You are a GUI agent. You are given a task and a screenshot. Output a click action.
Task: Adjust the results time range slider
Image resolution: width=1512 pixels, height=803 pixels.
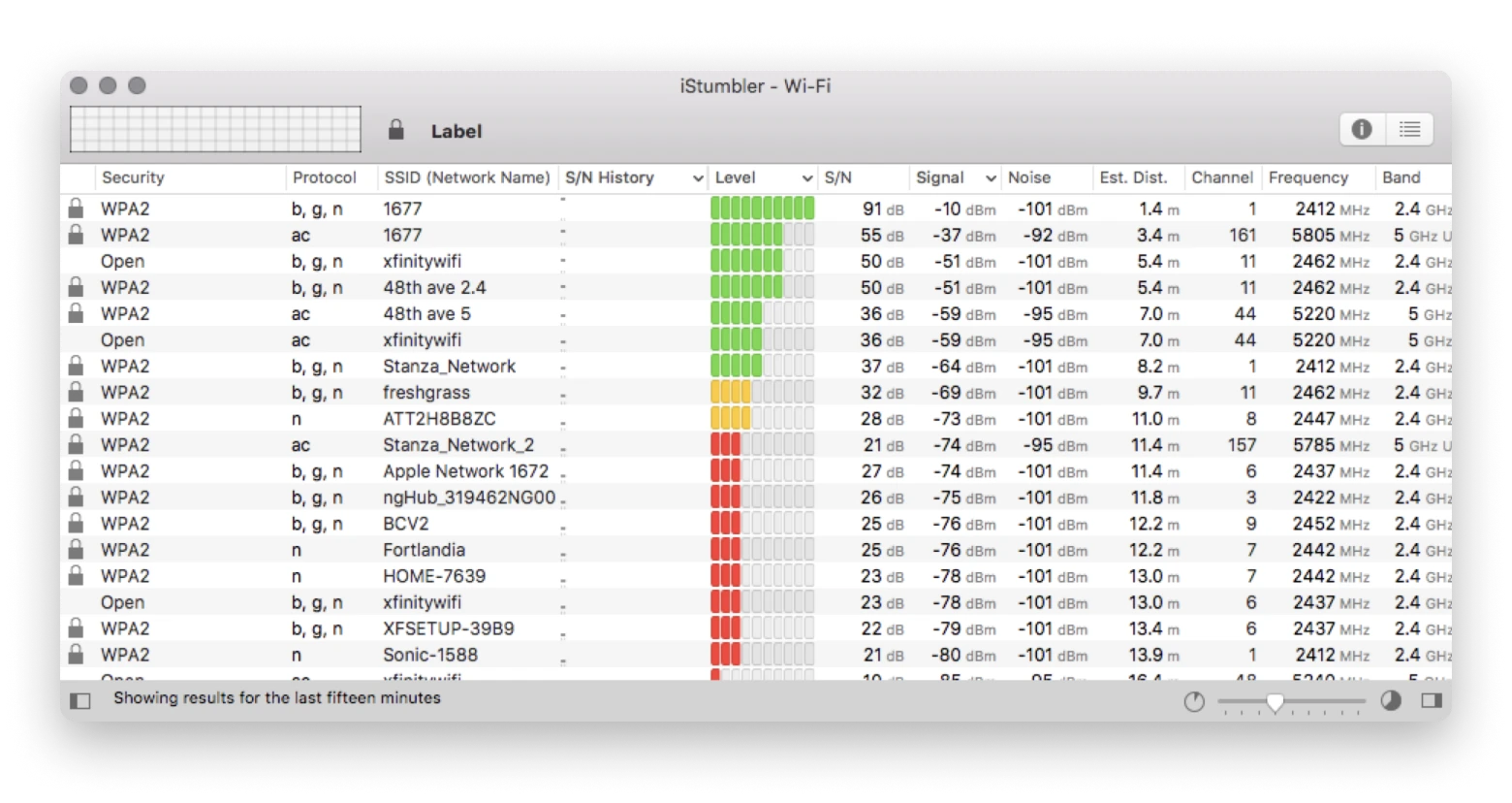point(1276,702)
